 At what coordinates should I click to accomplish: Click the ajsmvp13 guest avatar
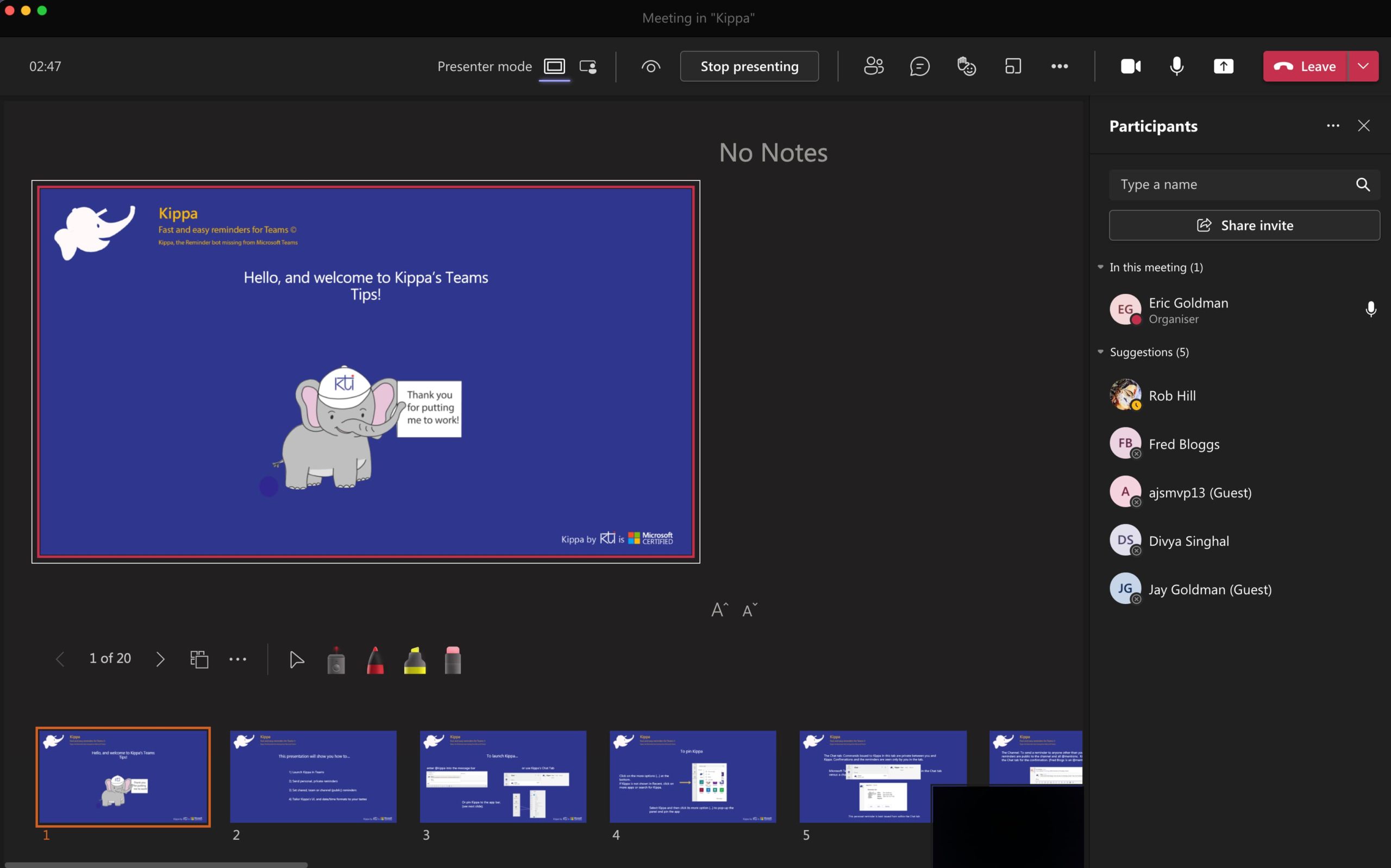click(x=1125, y=492)
